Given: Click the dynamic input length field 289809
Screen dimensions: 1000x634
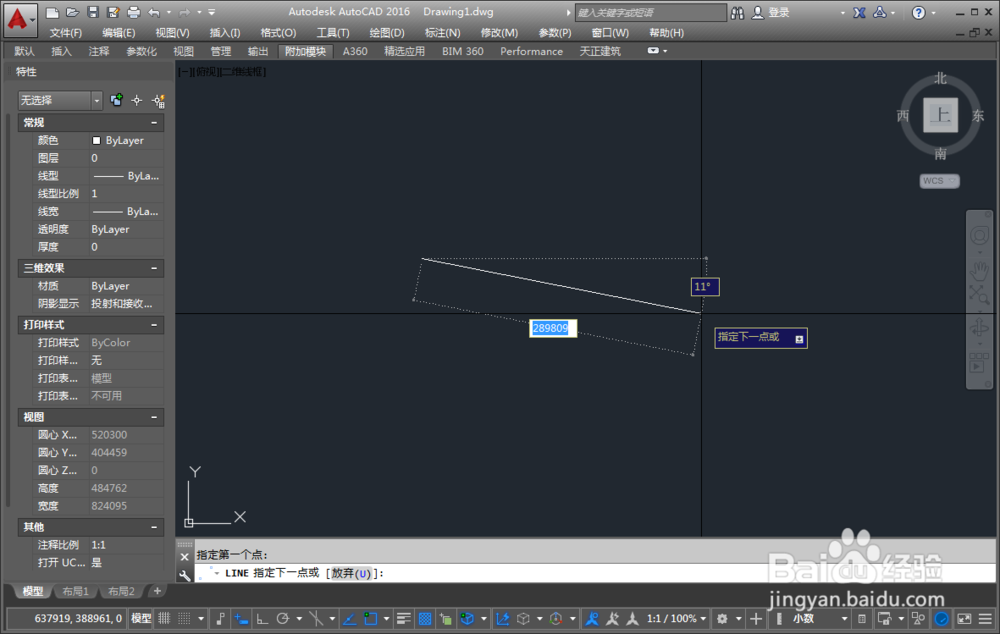Looking at the screenshot, I should (553, 328).
